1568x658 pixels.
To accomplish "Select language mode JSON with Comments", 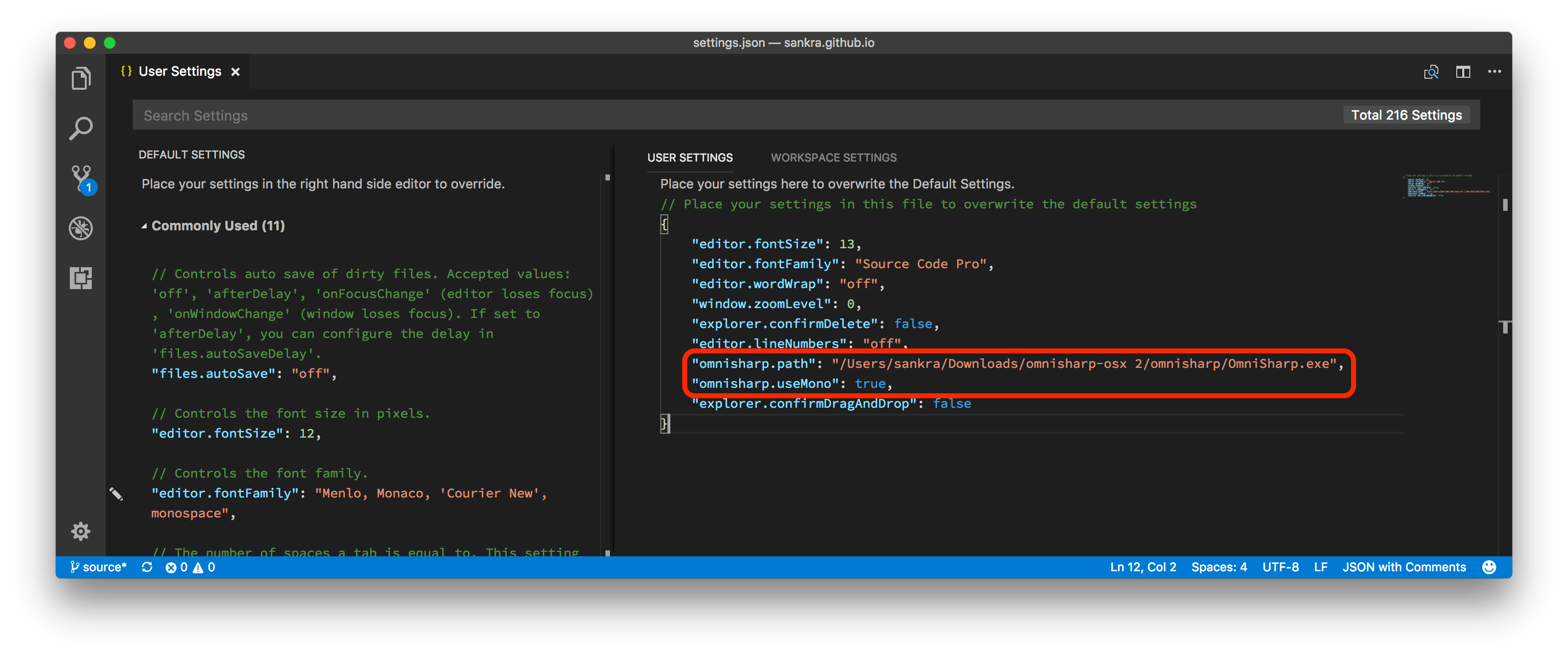I will (1403, 567).
